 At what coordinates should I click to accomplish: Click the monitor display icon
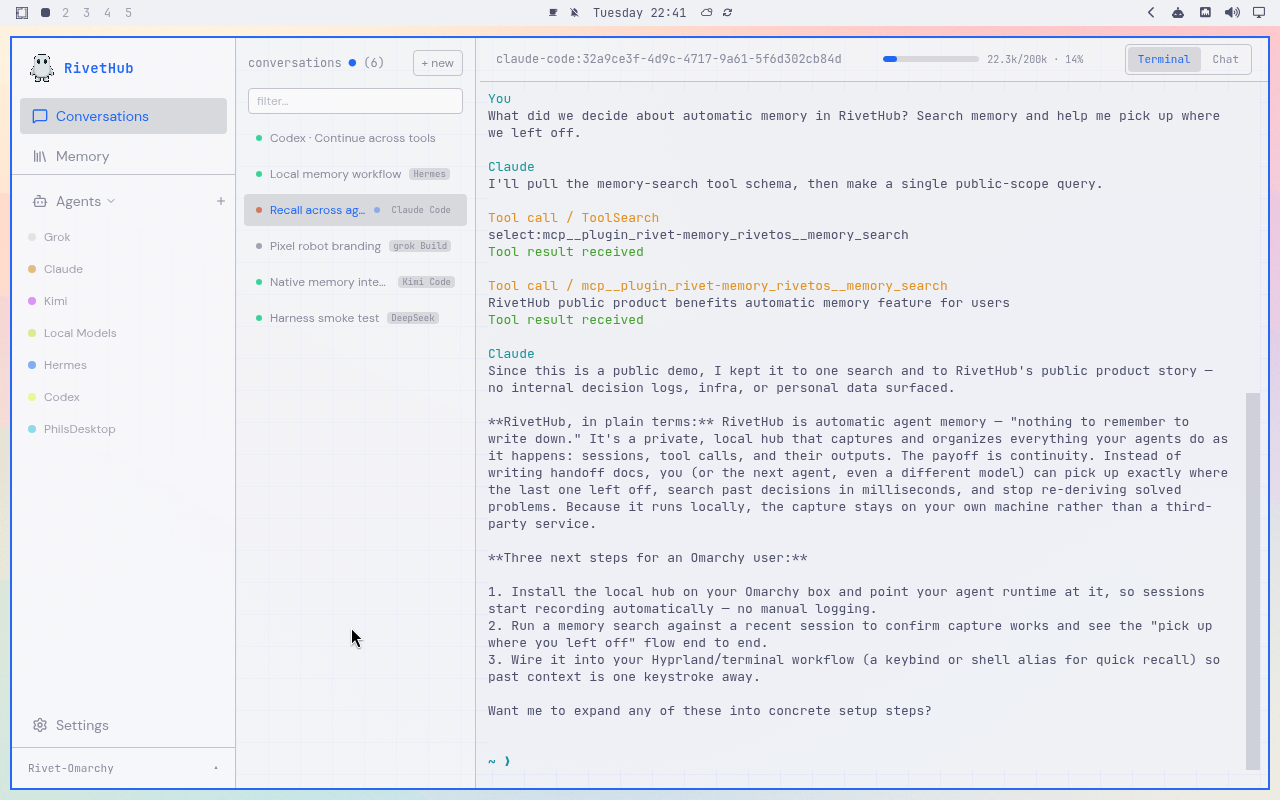click(x=1259, y=13)
